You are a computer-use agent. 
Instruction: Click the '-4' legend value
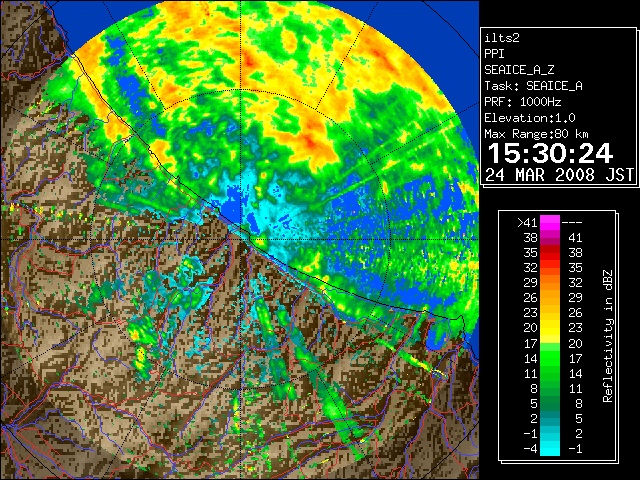pyautogui.click(x=530, y=449)
